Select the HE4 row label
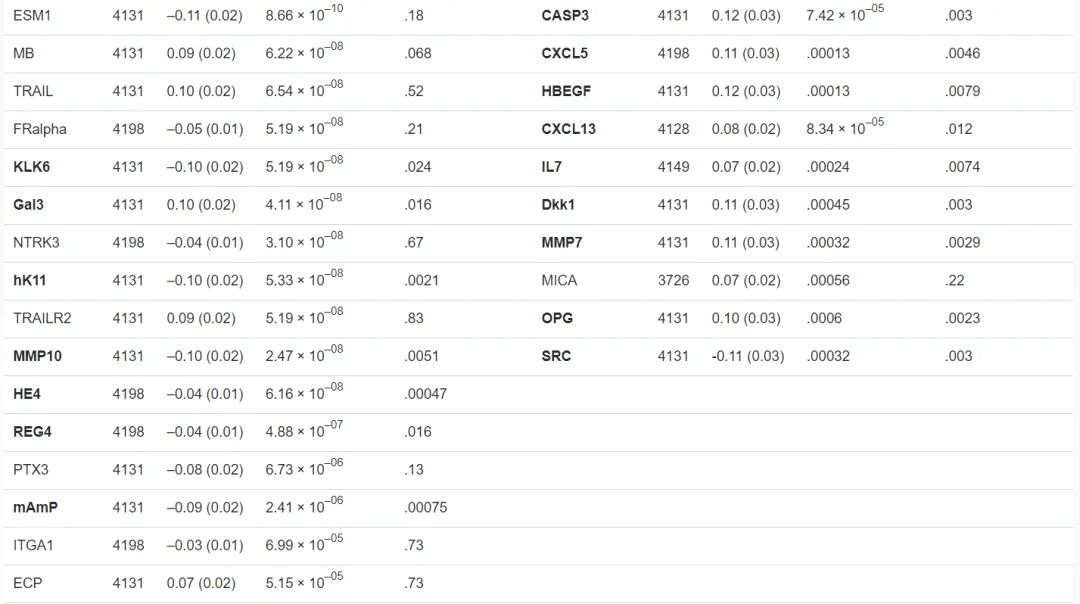Image resolution: width=1080 pixels, height=604 pixels. [27, 394]
